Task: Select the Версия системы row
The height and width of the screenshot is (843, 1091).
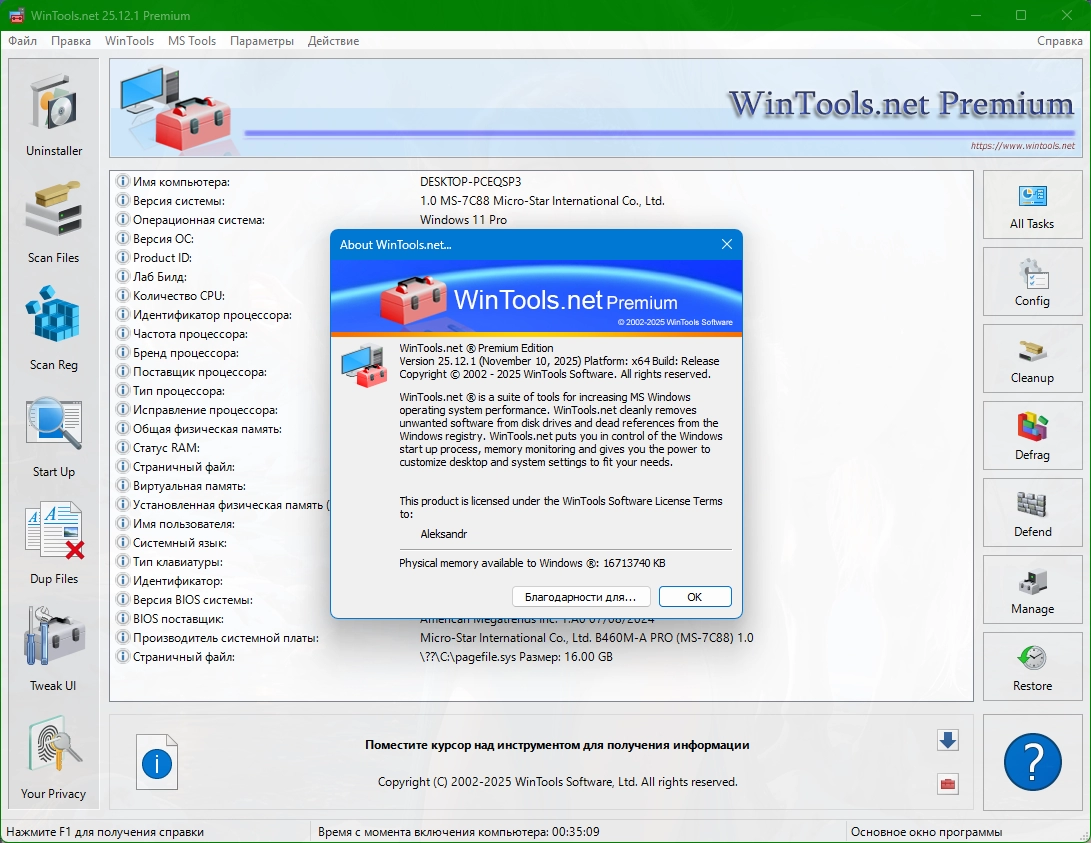Action: 541,201
